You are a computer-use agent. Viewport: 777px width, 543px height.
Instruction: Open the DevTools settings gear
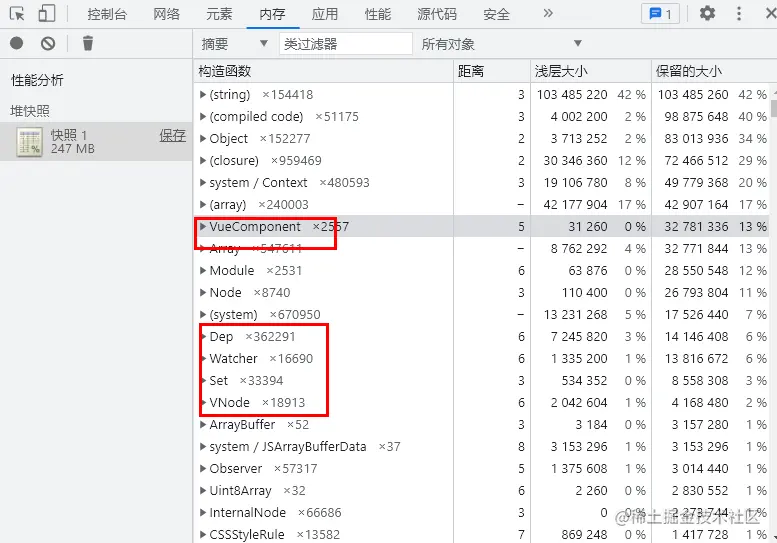(707, 13)
